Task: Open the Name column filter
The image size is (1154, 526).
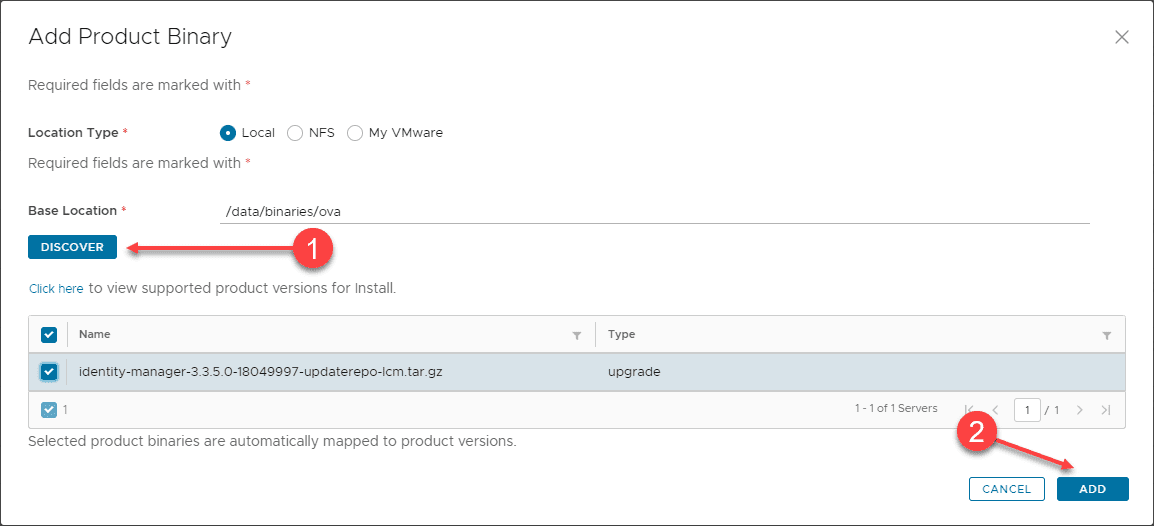Action: pyautogui.click(x=577, y=335)
